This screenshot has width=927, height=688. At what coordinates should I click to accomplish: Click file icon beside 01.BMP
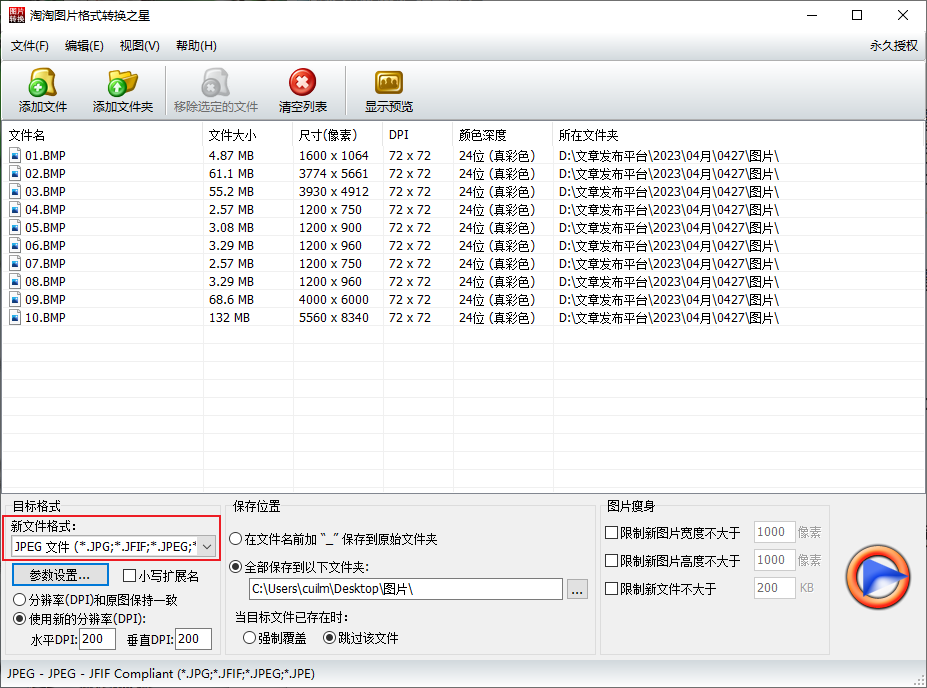click(15, 155)
